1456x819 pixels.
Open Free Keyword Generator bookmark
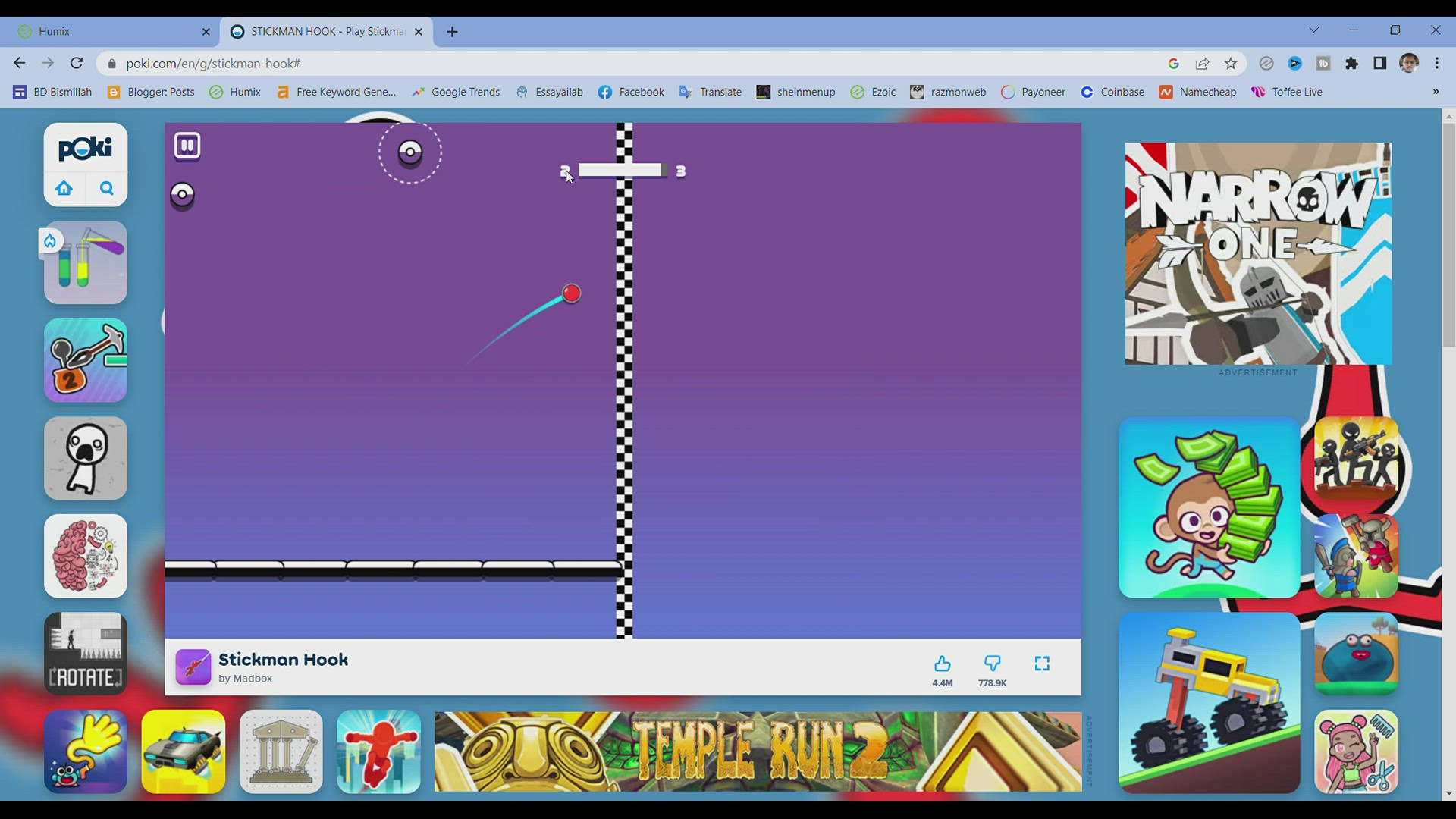(336, 92)
